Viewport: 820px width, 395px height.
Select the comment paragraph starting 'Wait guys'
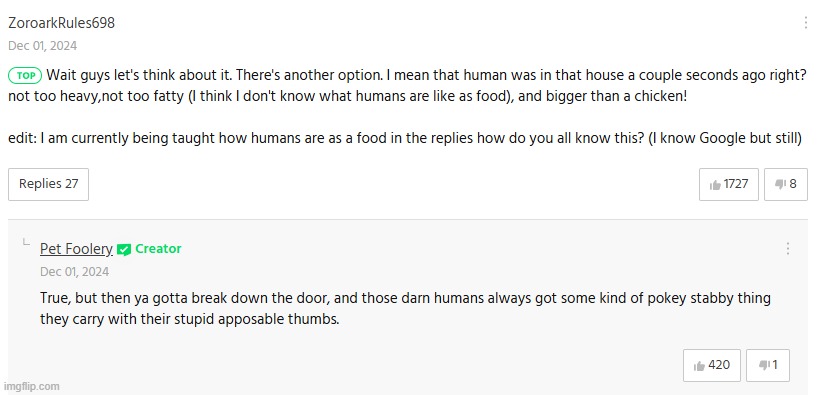click(x=407, y=86)
